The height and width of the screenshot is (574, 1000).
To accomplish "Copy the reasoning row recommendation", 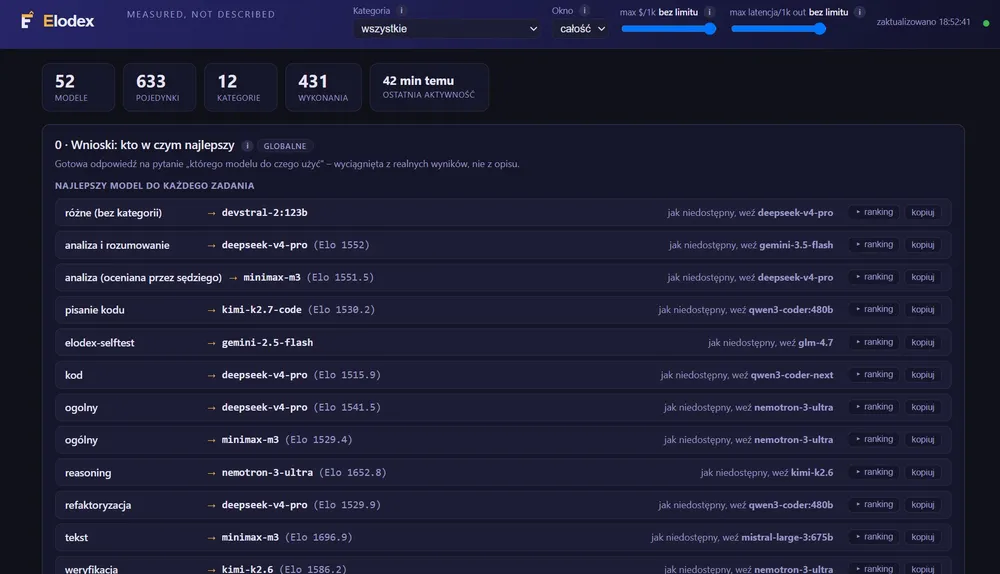I will pyautogui.click(x=922, y=473).
